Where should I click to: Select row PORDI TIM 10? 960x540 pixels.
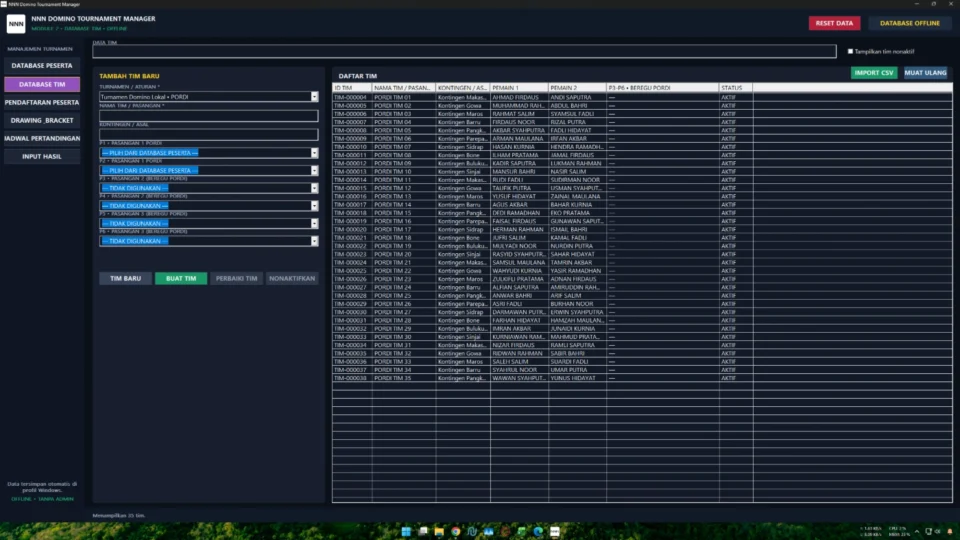coord(642,171)
